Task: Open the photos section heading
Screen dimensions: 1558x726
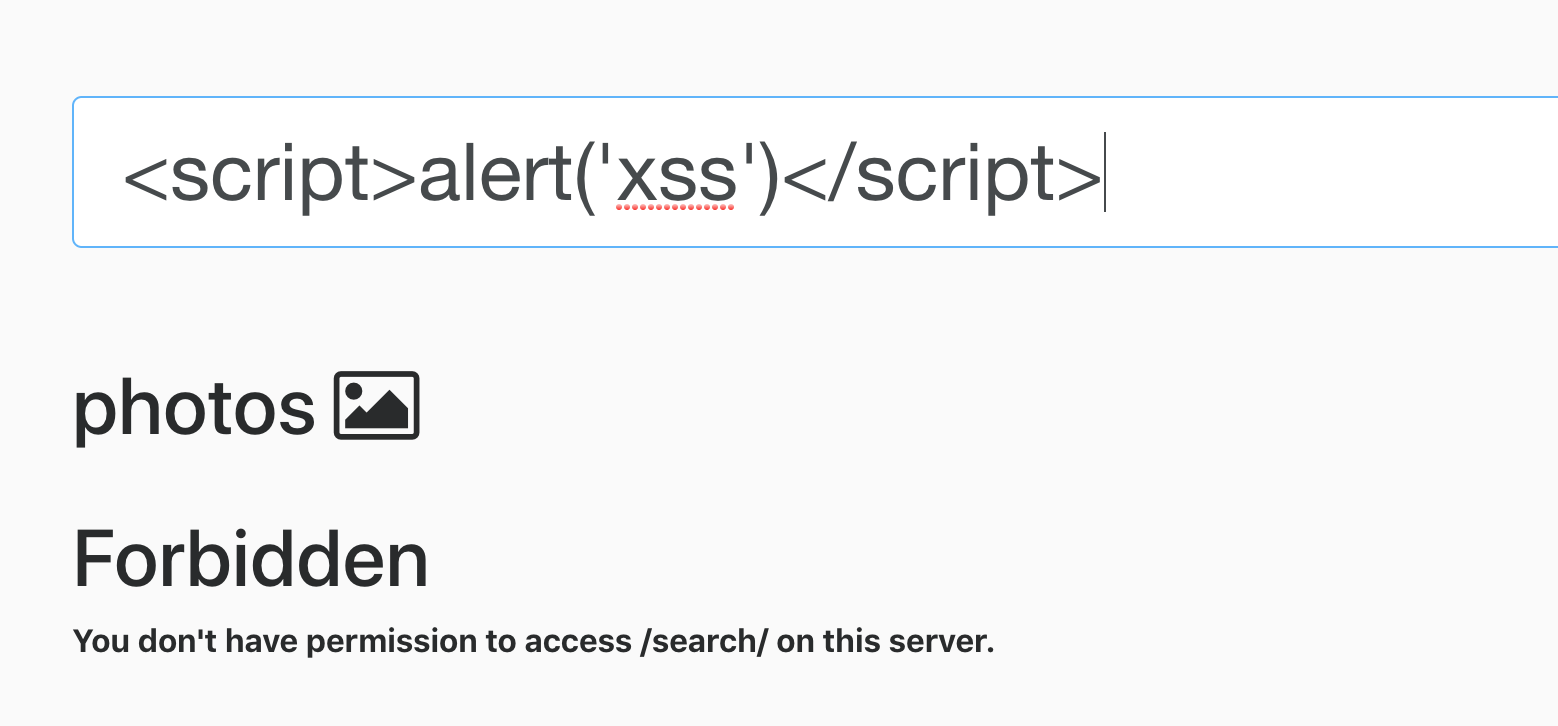Action: [x=195, y=405]
